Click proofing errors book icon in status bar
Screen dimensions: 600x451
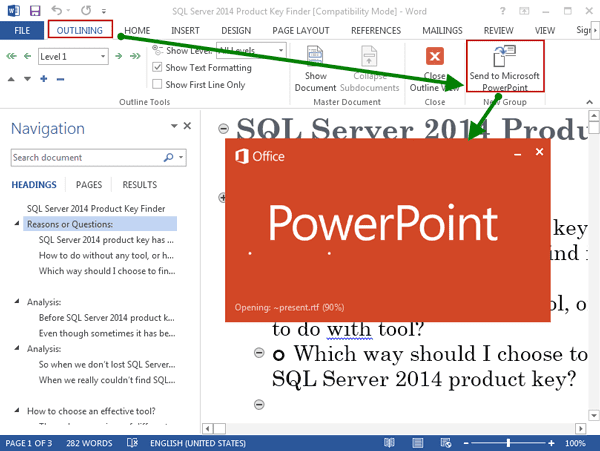tap(132, 443)
